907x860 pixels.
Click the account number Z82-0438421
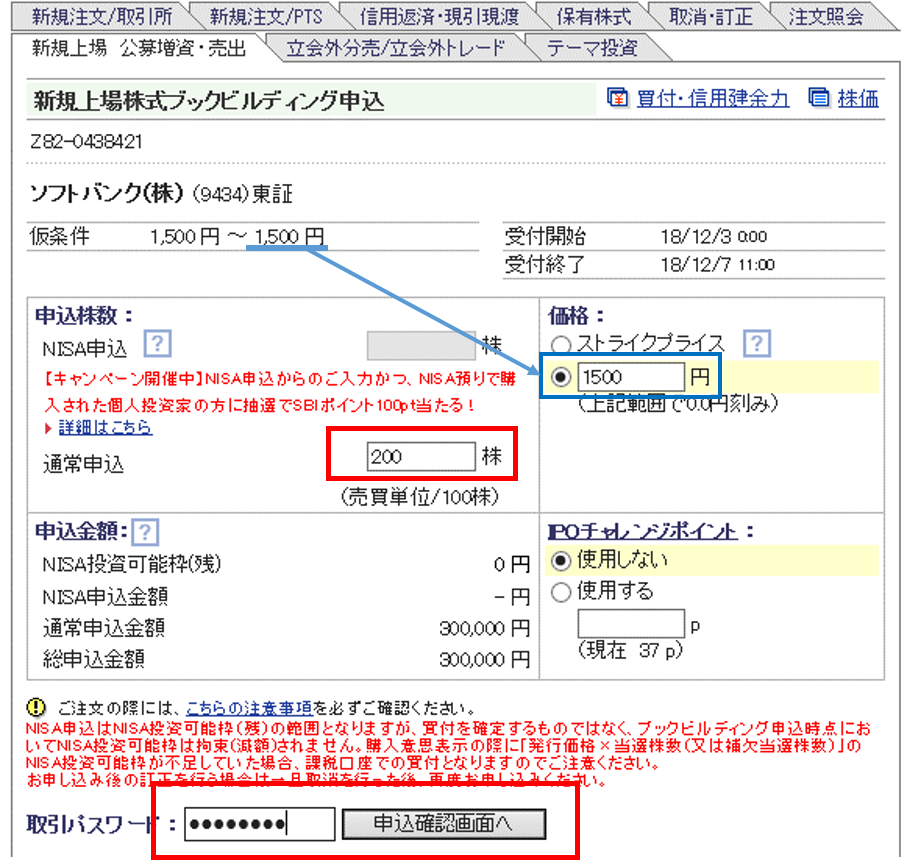point(86,142)
